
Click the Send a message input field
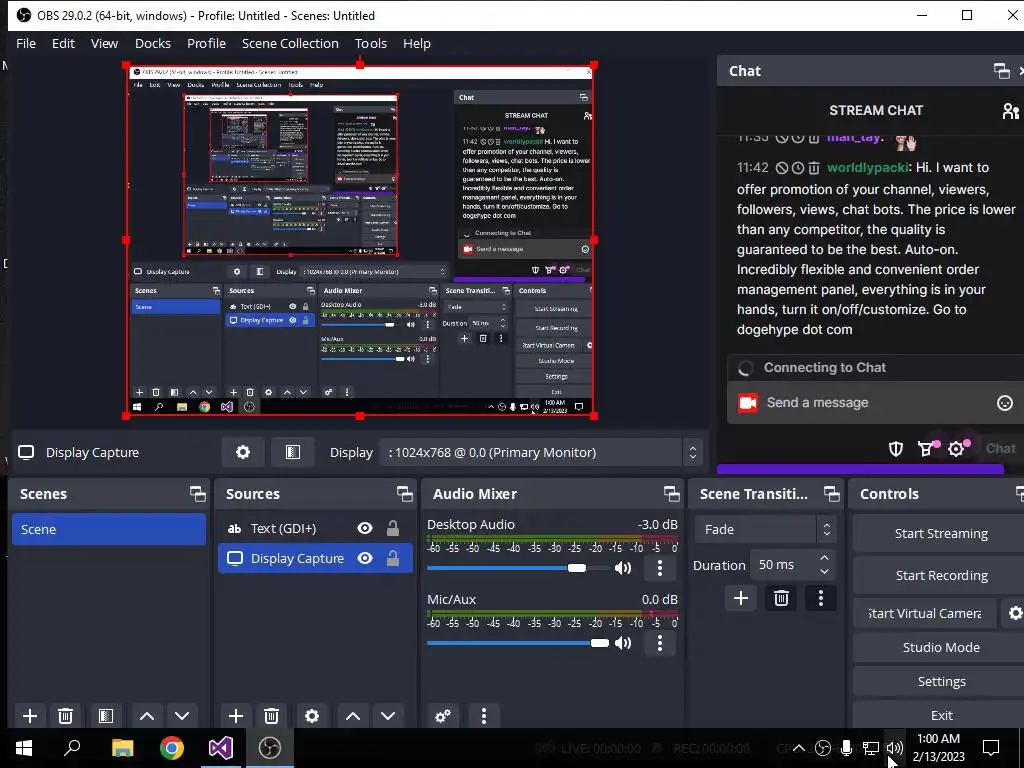[875, 403]
